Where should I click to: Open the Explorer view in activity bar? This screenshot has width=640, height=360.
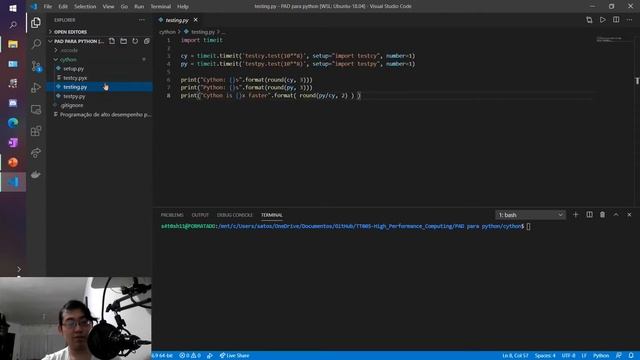point(36,23)
